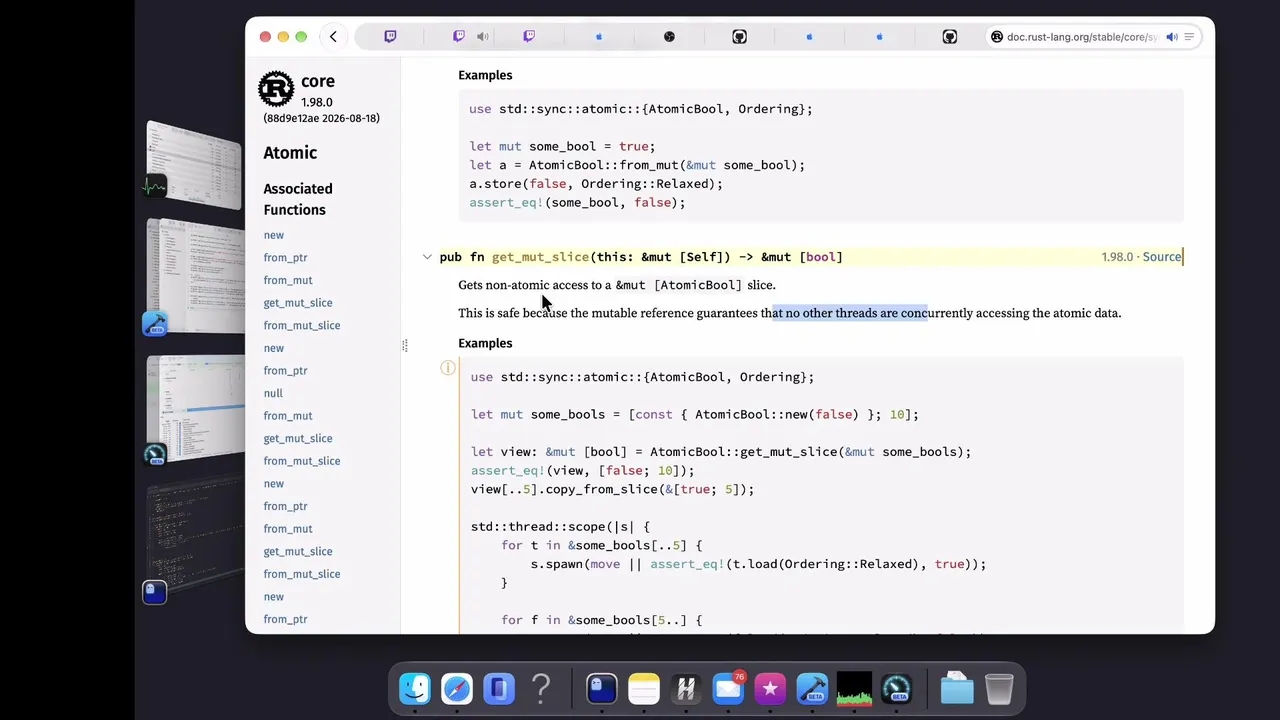Open the blue panel app in Dock
The image size is (1280, 720).
[x=499, y=688]
